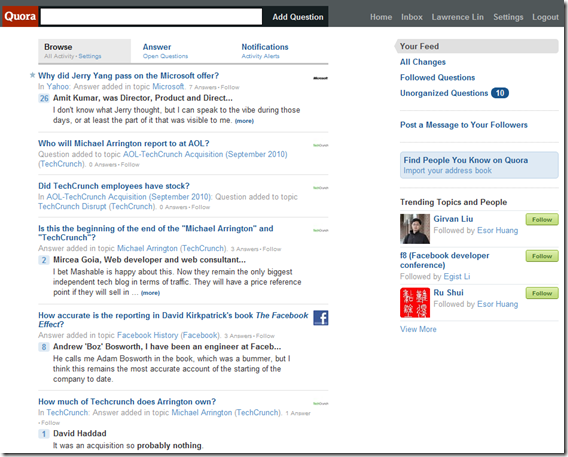This screenshot has width=568, height=457.
Task: Click the TechCrunch icon beside the "beginning of the end" question
Action: (x=321, y=230)
